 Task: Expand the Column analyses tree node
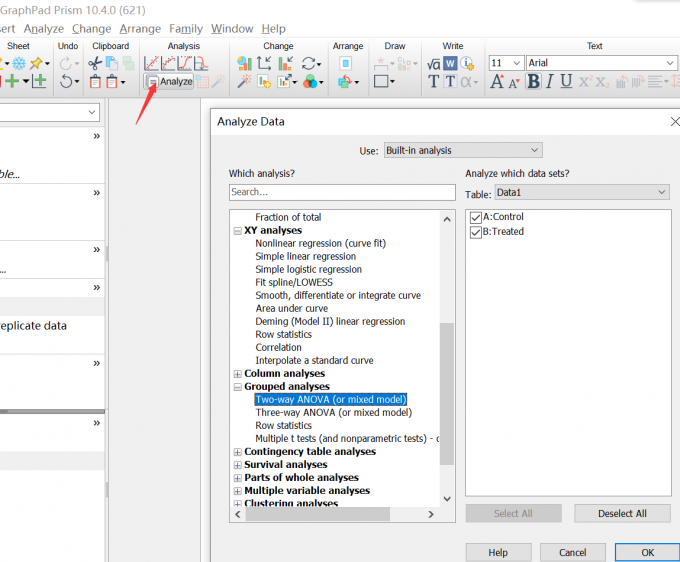tap(238, 374)
